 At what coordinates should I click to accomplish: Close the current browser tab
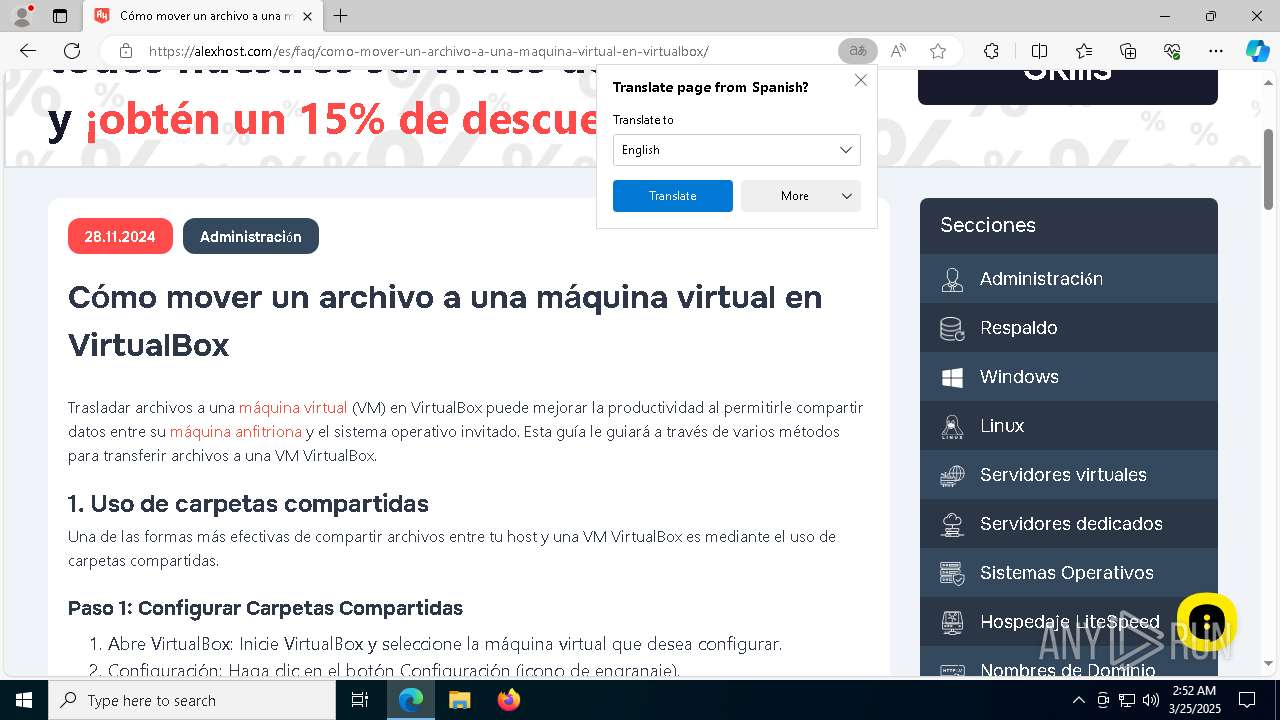pyautogui.click(x=307, y=16)
